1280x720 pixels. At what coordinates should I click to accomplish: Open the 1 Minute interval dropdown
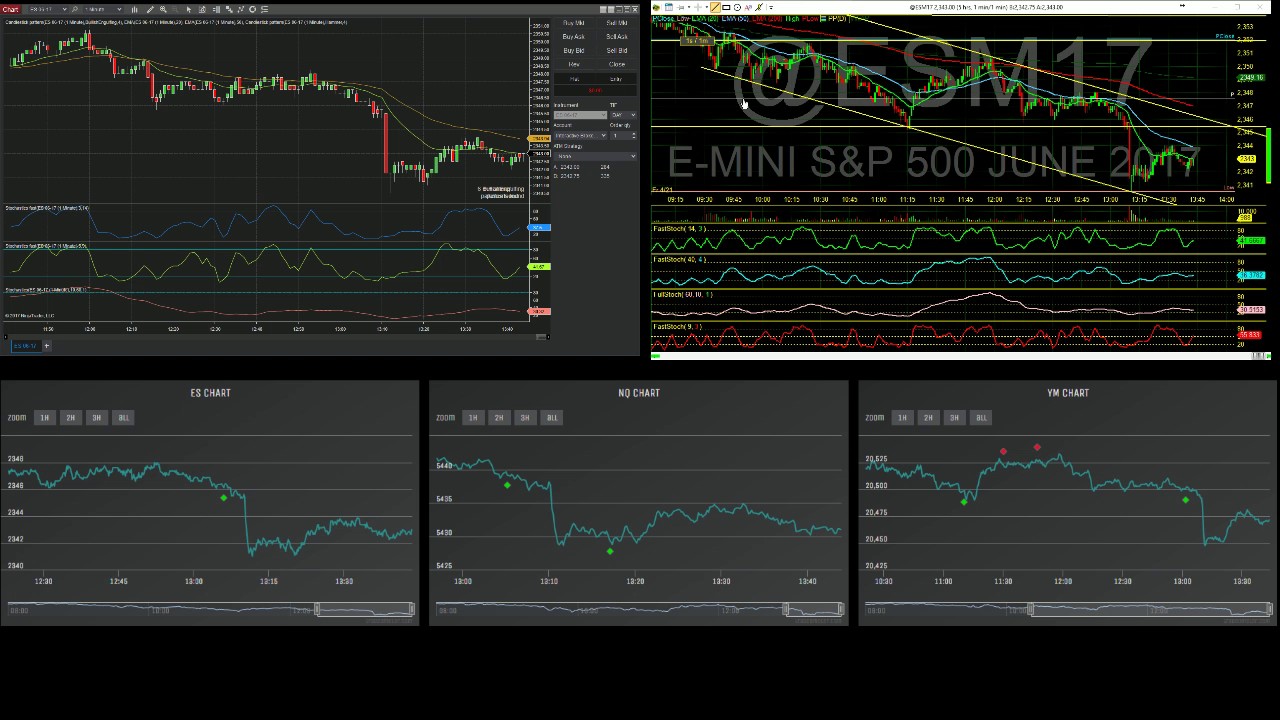tap(103, 9)
